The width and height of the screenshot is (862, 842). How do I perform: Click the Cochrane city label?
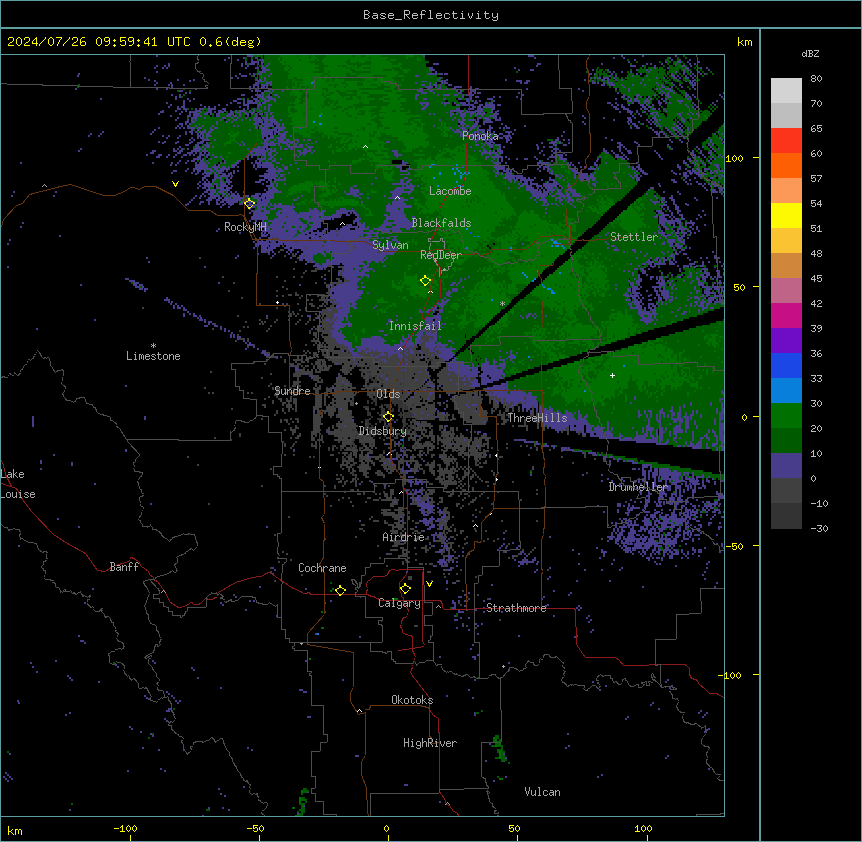tap(322, 568)
